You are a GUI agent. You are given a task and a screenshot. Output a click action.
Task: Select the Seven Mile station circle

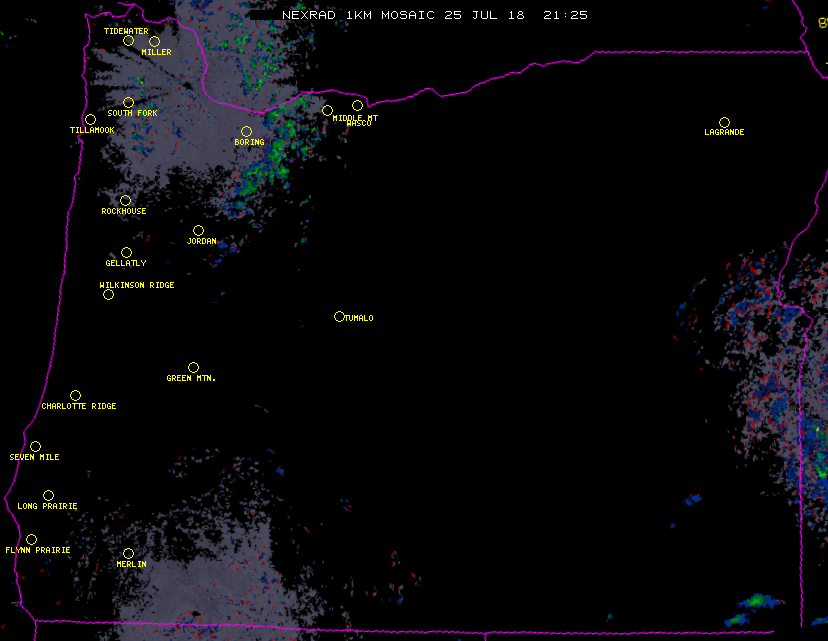(35, 446)
